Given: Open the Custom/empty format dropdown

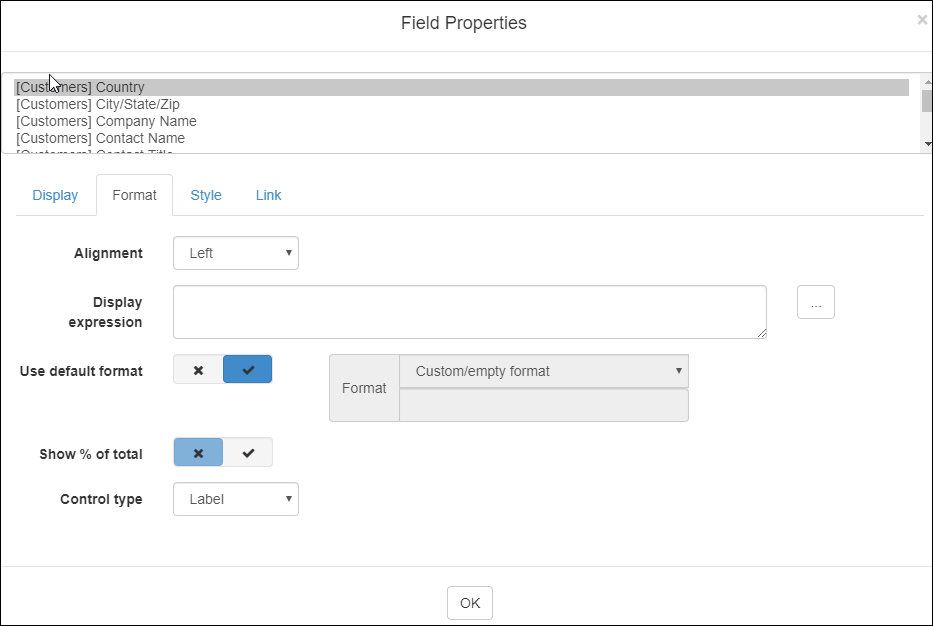Looking at the screenshot, I should [x=543, y=371].
